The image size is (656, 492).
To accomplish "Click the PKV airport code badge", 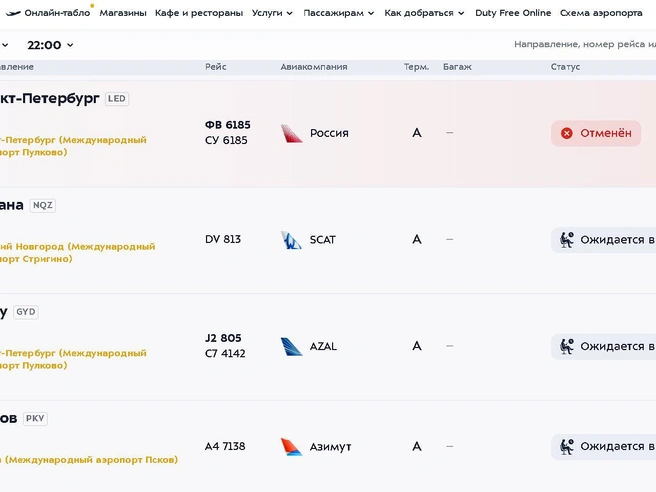I will point(35,419).
